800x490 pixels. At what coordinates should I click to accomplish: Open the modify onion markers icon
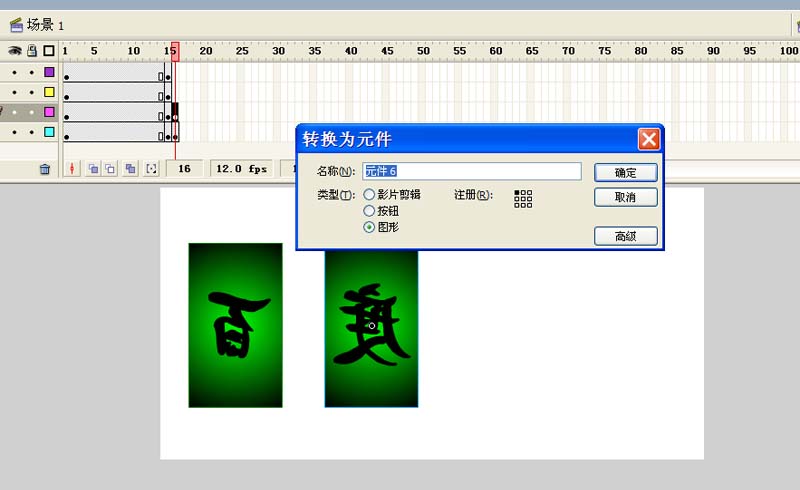[x=152, y=168]
